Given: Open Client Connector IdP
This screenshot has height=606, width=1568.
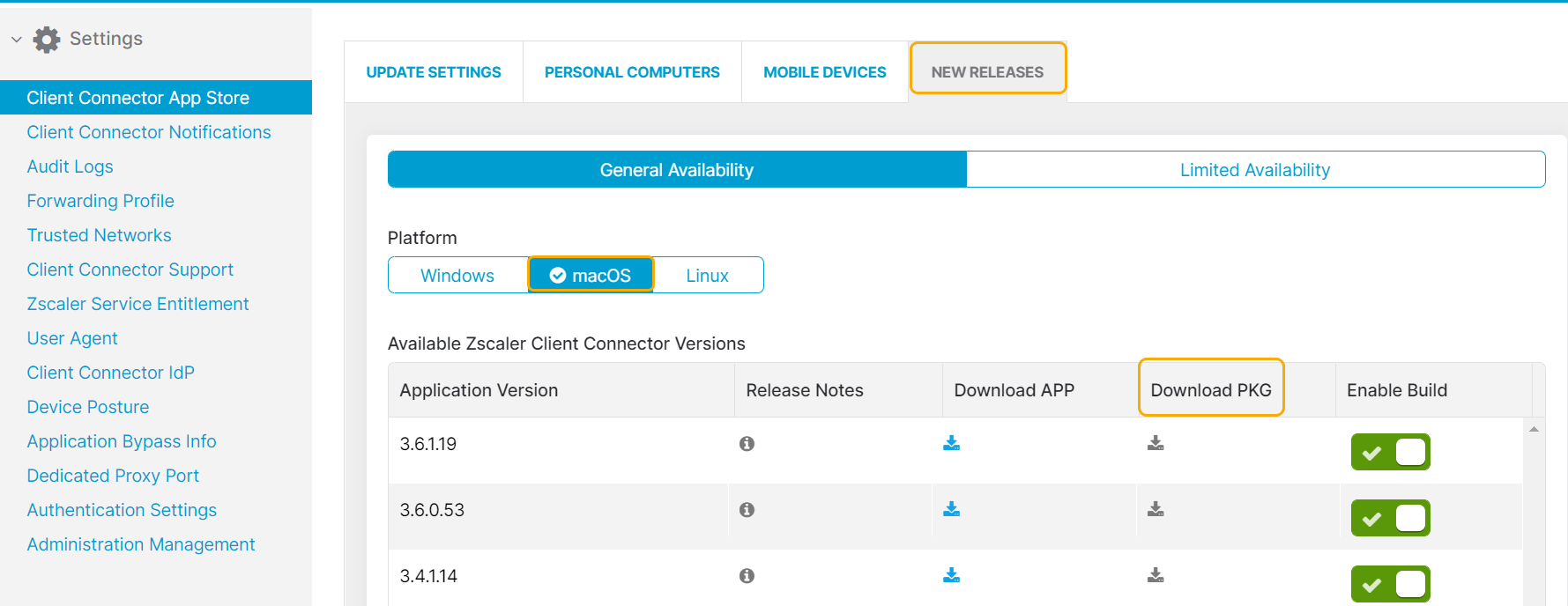Looking at the screenshot, I should 111,373.
